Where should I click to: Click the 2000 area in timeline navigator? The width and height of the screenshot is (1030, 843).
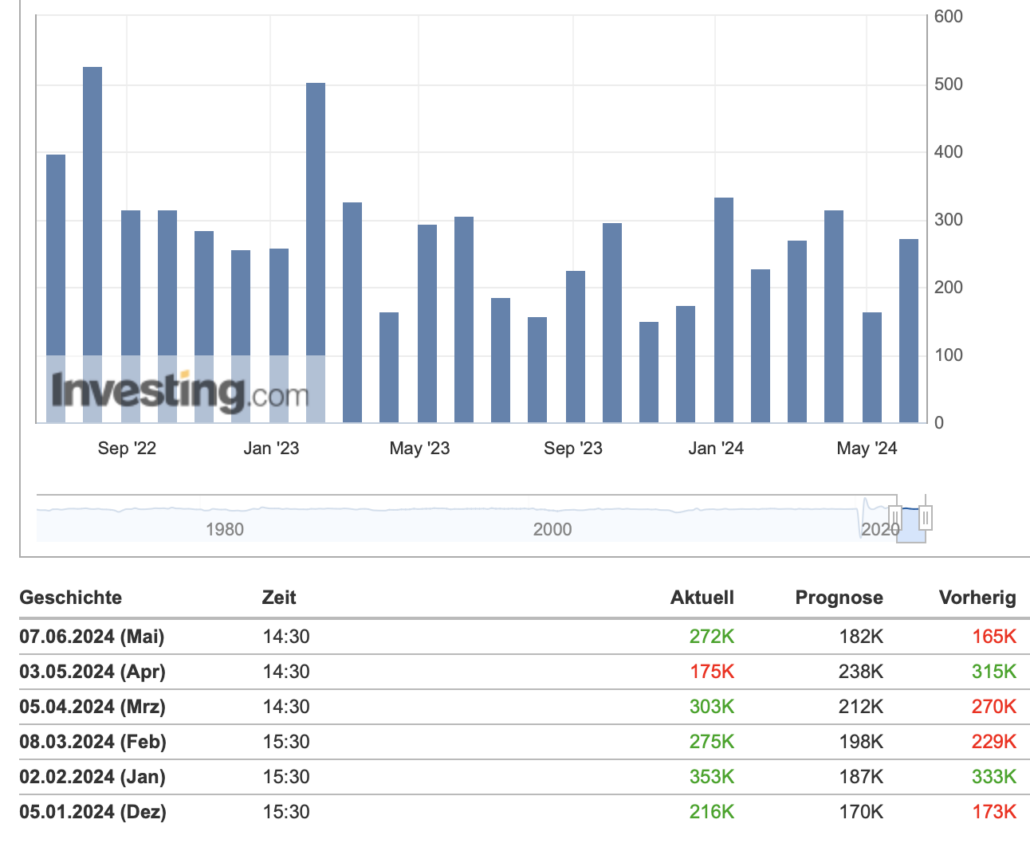click(552, 529)
